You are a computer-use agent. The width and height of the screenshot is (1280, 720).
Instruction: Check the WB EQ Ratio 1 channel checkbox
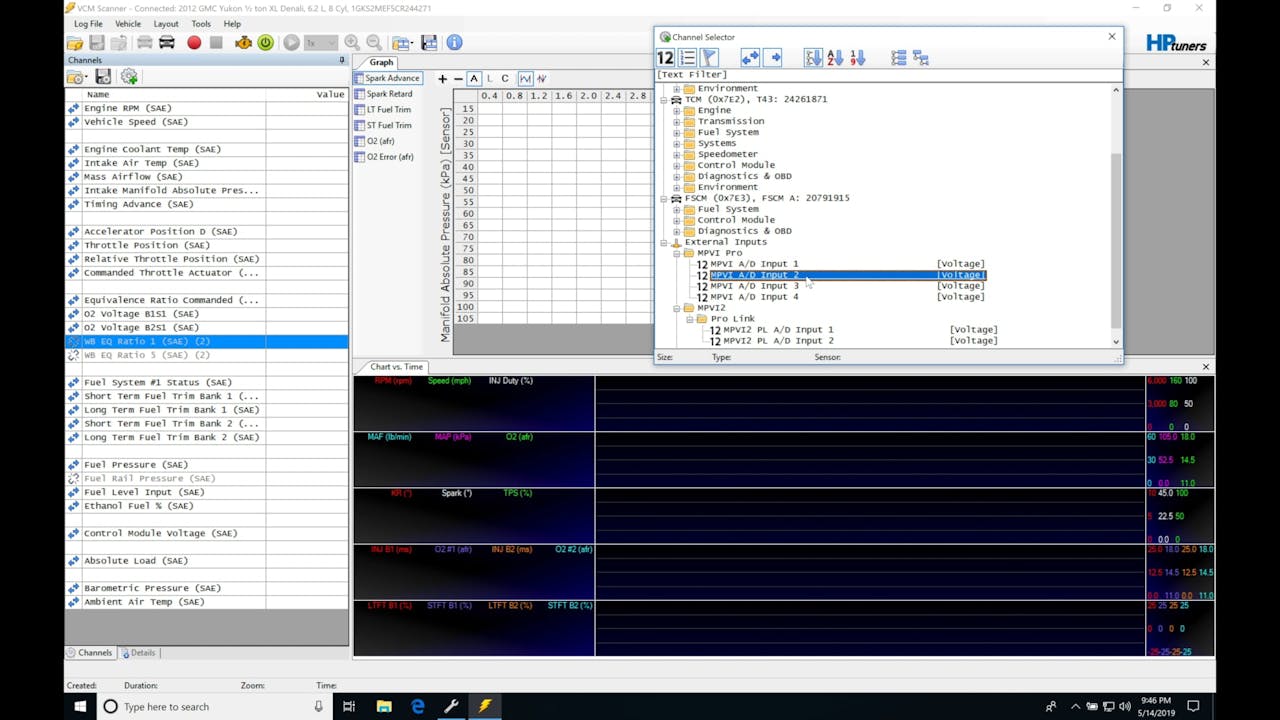click(74, 341)
